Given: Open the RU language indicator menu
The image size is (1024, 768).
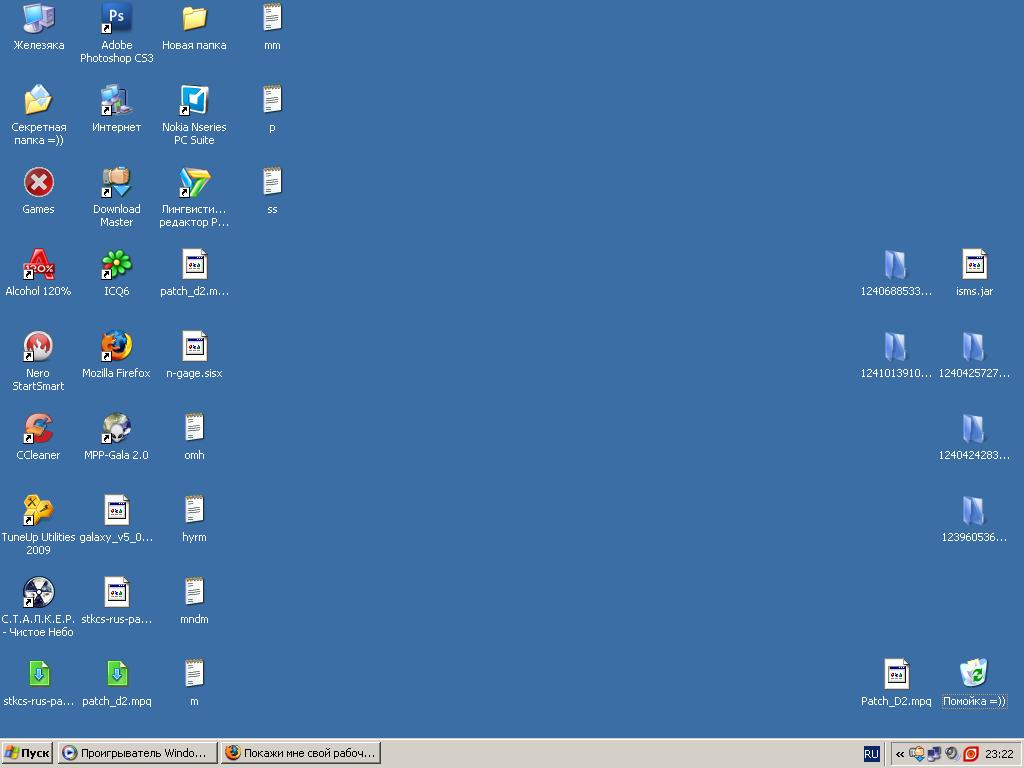Looking at the screenshot, I should 871,754.
